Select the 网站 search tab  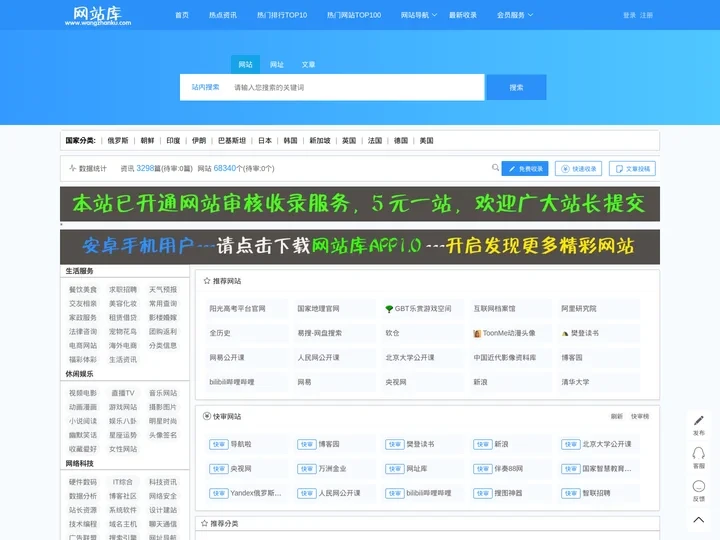tap(245, 64)
